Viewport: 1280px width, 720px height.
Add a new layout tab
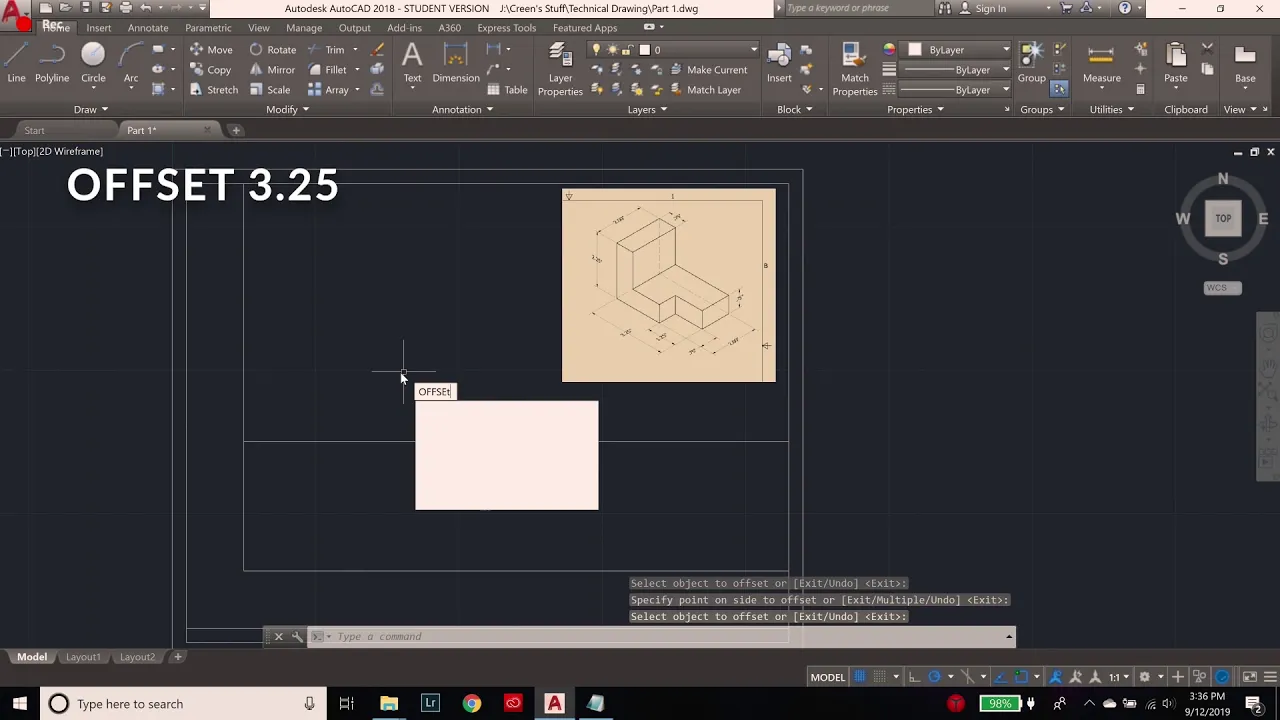pos(178,657)
